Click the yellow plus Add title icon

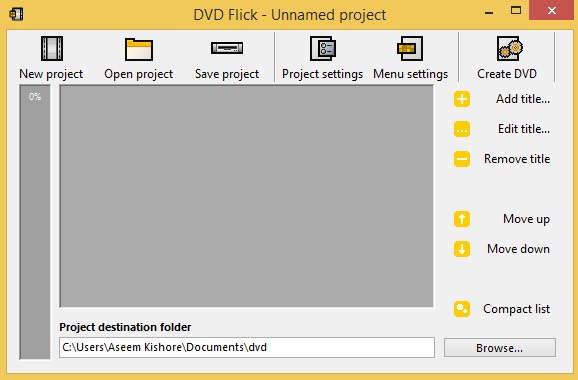tap(462, 99)
